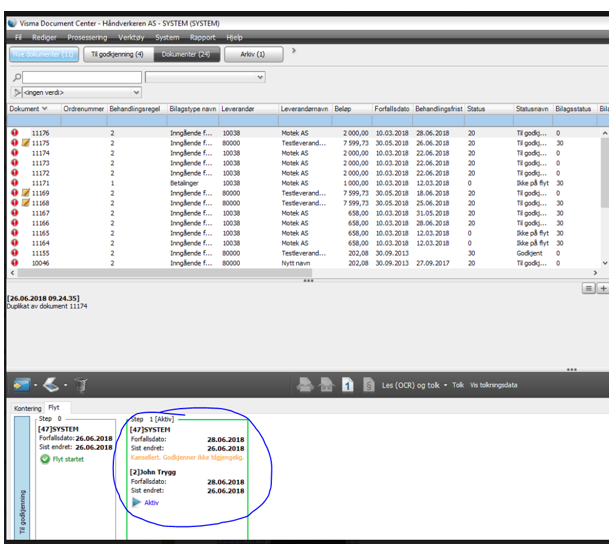Click the list view icon above the log panel
This screenshot has height=546, width=614.
[x=588, y=288]
